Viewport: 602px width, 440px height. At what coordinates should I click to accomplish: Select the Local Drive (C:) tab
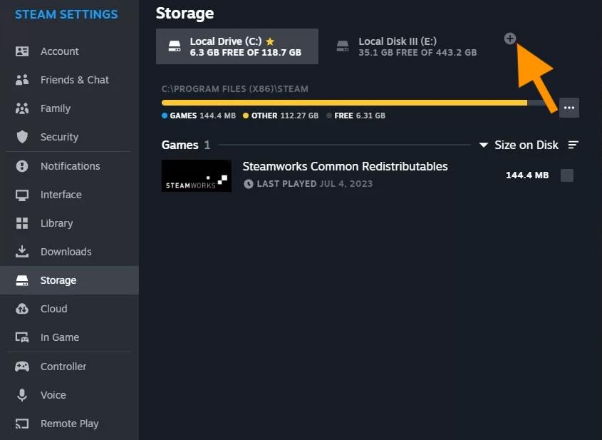pos(238,46)
